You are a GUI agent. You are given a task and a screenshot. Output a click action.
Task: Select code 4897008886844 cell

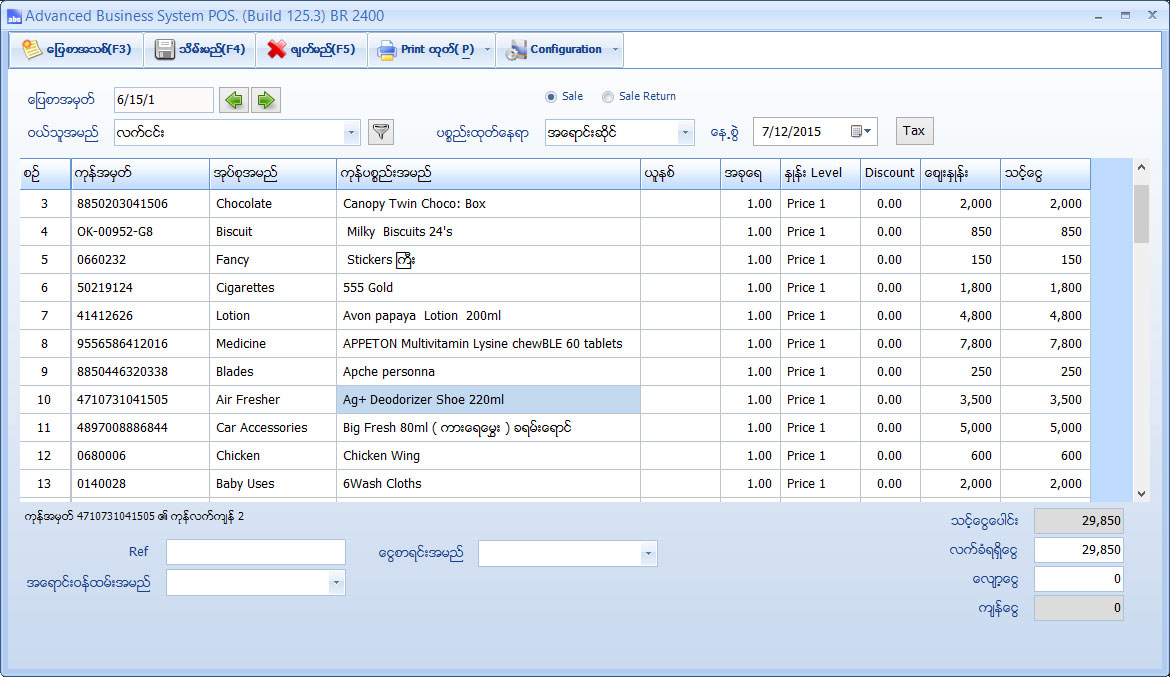coord(140,428)
